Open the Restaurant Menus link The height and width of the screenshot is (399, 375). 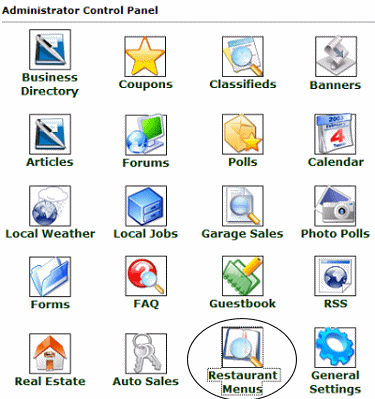point(243,382)
